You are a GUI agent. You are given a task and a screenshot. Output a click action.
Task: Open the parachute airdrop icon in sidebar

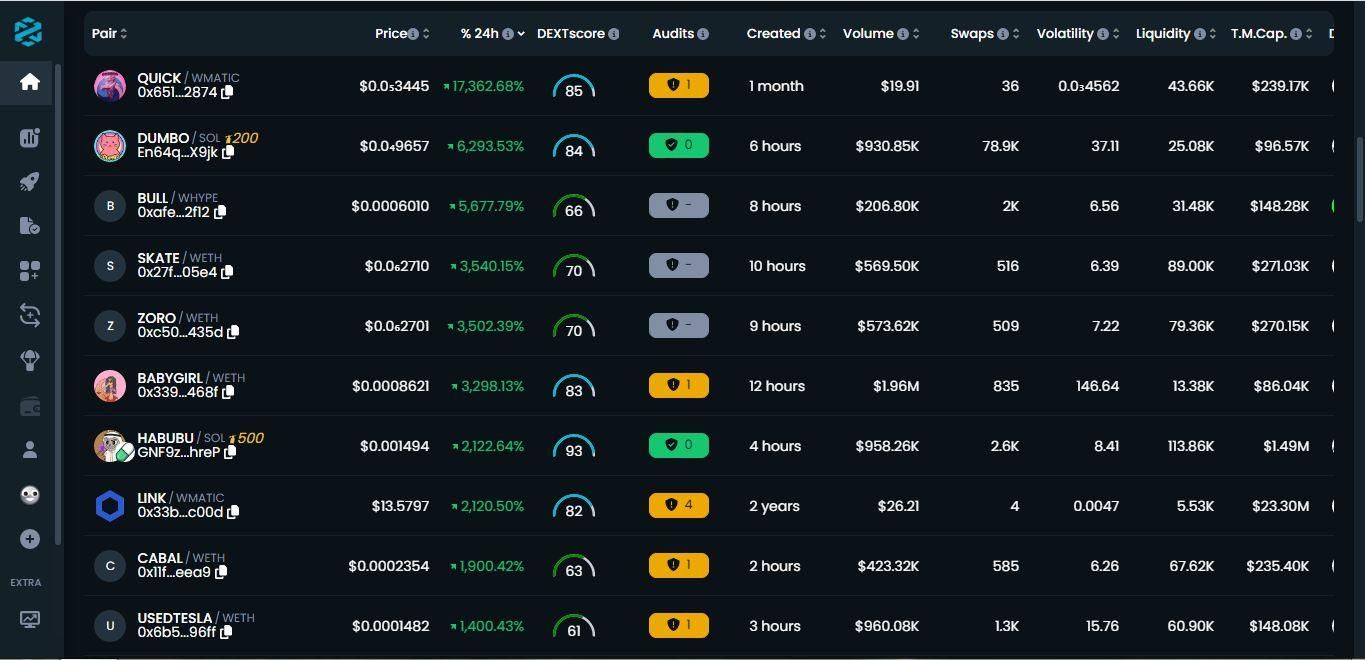[29, 360]
